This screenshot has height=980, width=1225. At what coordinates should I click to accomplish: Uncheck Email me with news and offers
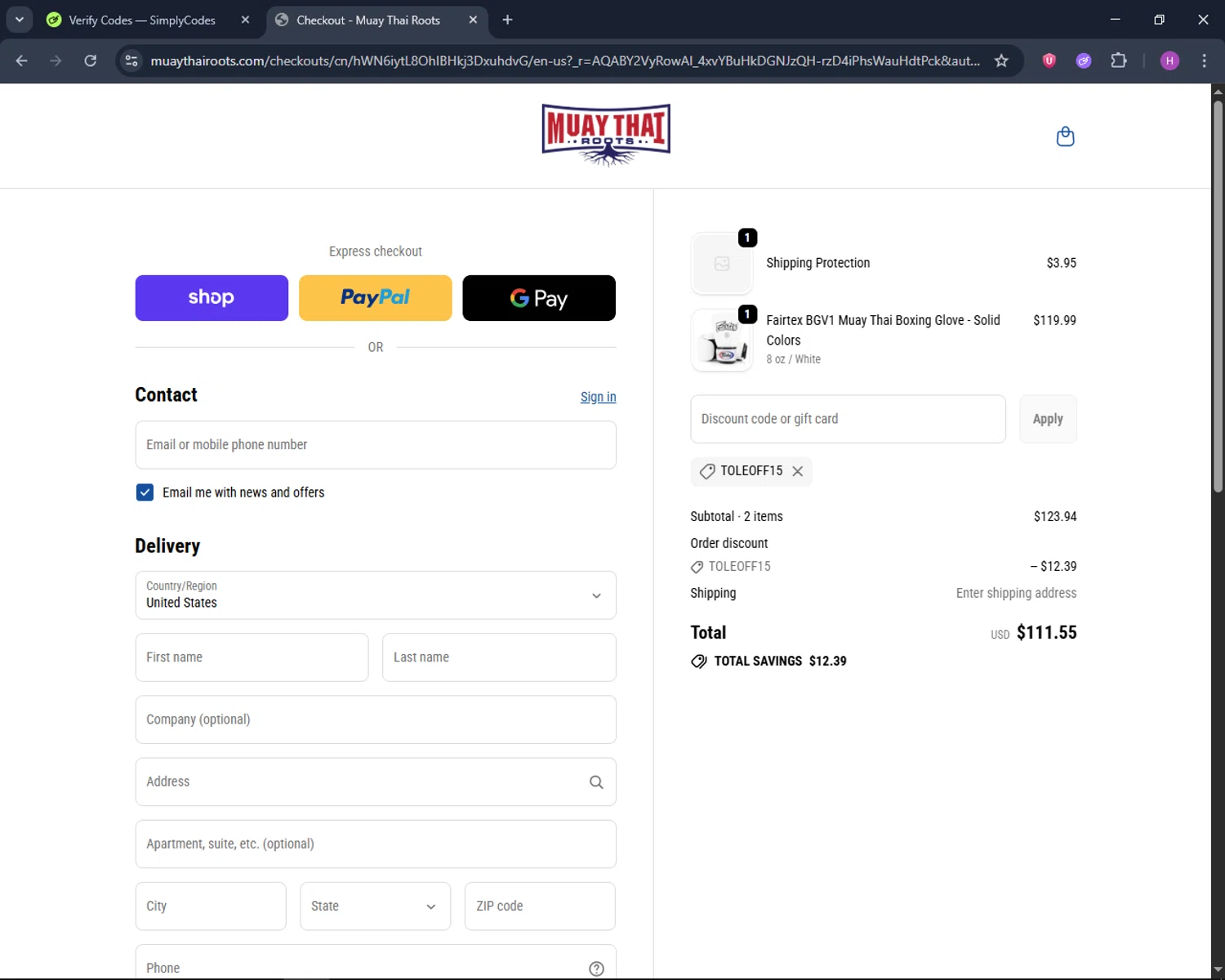145,492
